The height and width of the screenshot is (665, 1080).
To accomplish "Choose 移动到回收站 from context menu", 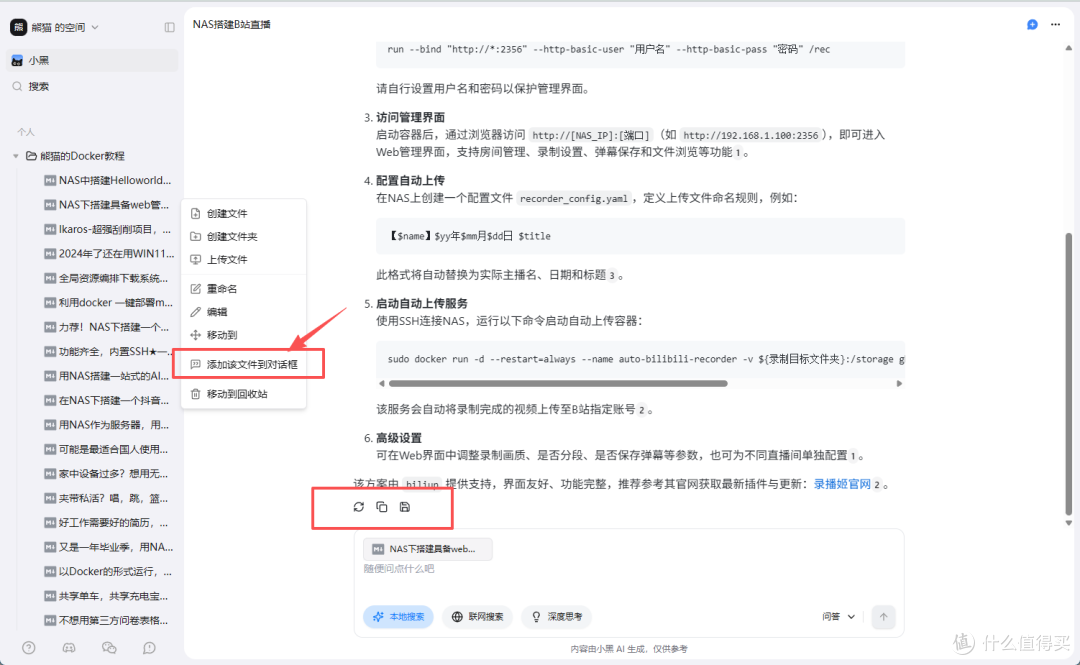I will (244, 394).
